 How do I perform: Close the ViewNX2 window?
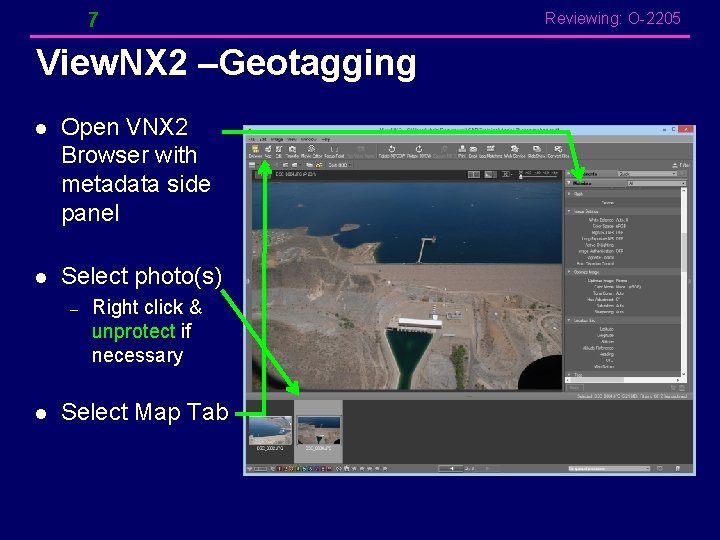[x=686, y=130]
